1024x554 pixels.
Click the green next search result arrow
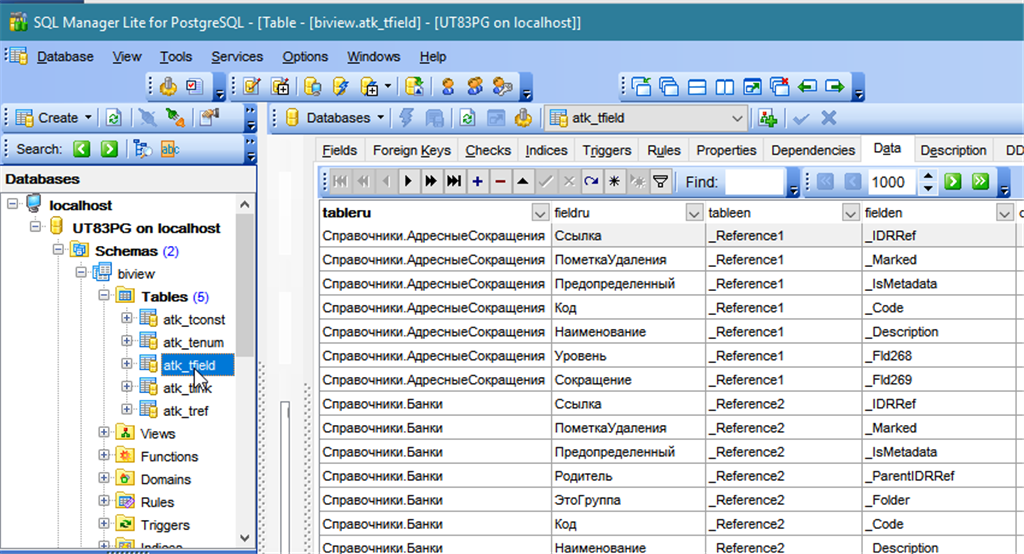(109, 149)
